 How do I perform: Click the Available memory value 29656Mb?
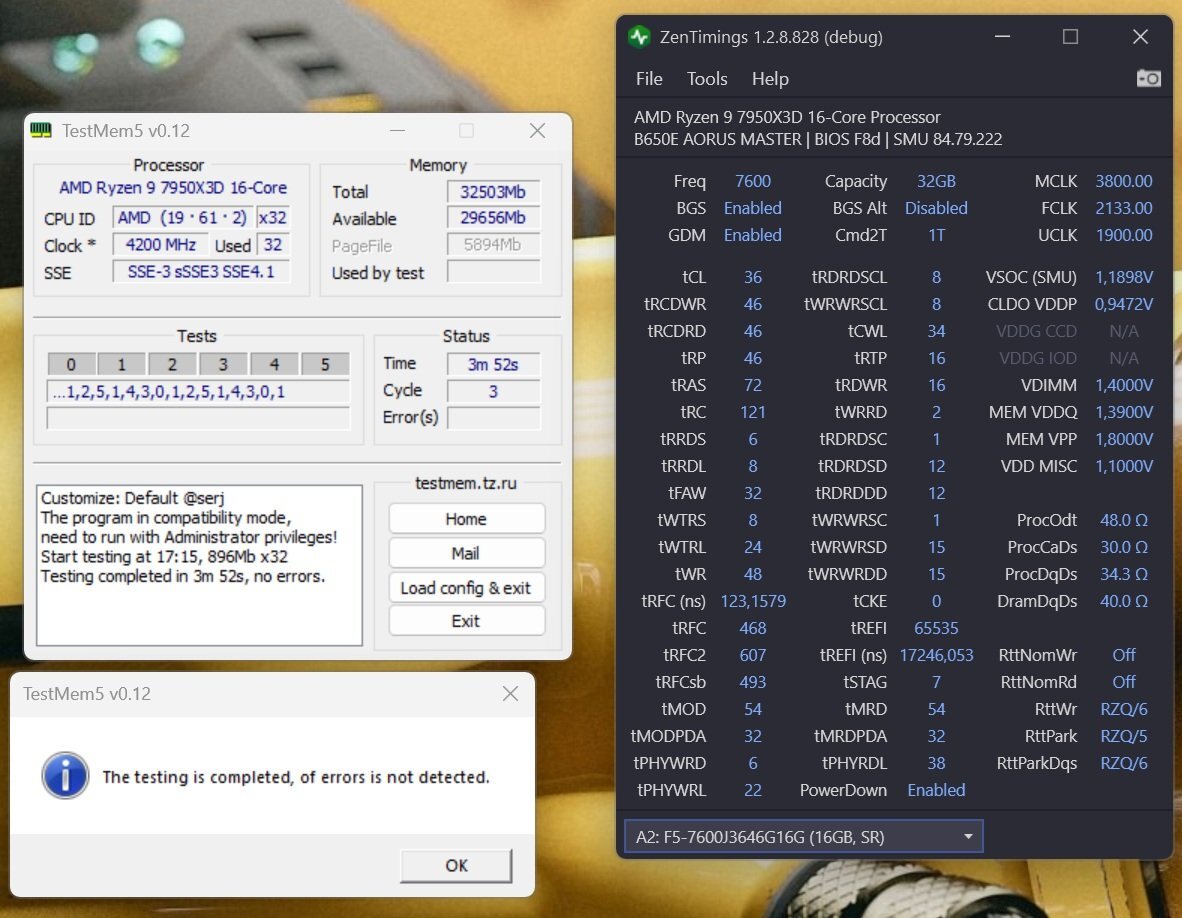(494, 218)
